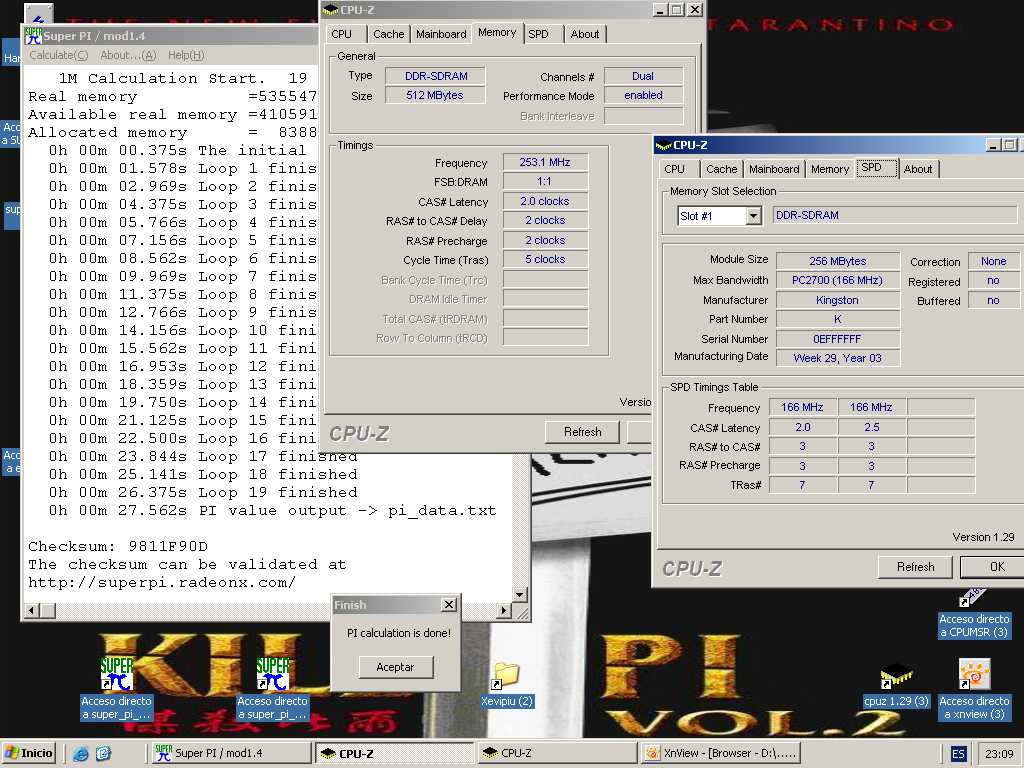Open the Inicio start menu
Viewport: 1024px width, 768px height.
pos(28,753)
